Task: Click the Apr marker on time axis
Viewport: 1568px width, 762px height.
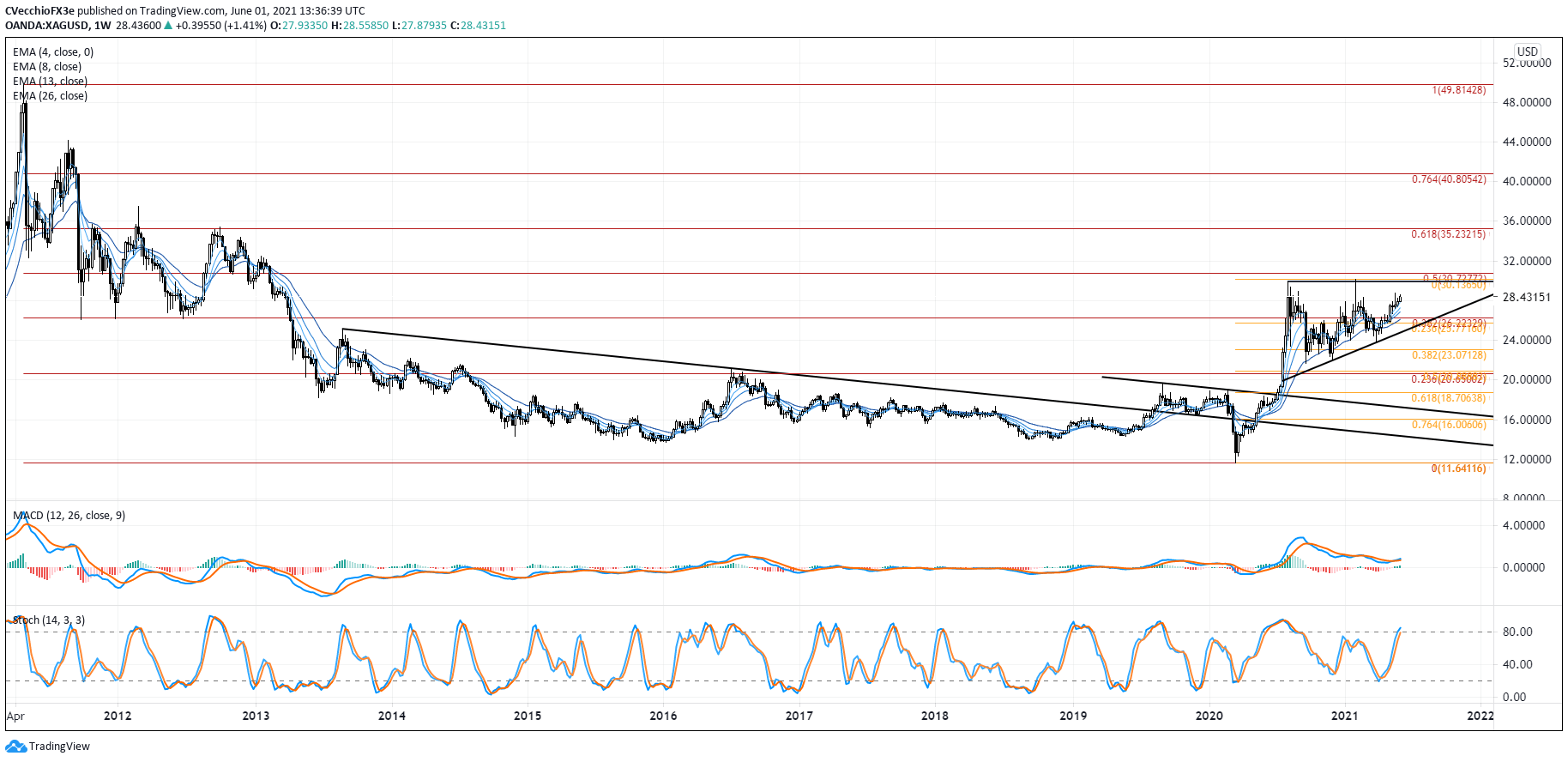Action: pyautogui.click(x=15, y=716)
